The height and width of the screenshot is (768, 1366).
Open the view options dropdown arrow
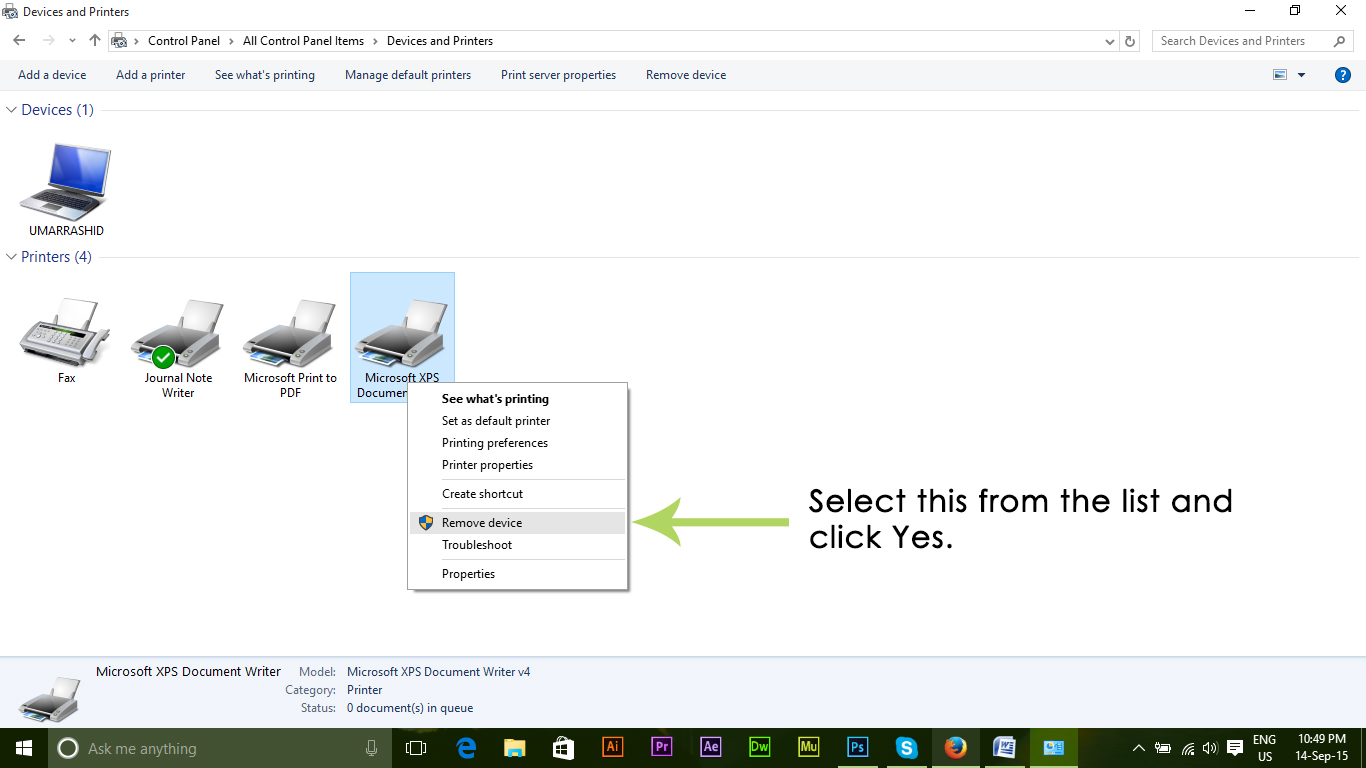click(1301, 75)
